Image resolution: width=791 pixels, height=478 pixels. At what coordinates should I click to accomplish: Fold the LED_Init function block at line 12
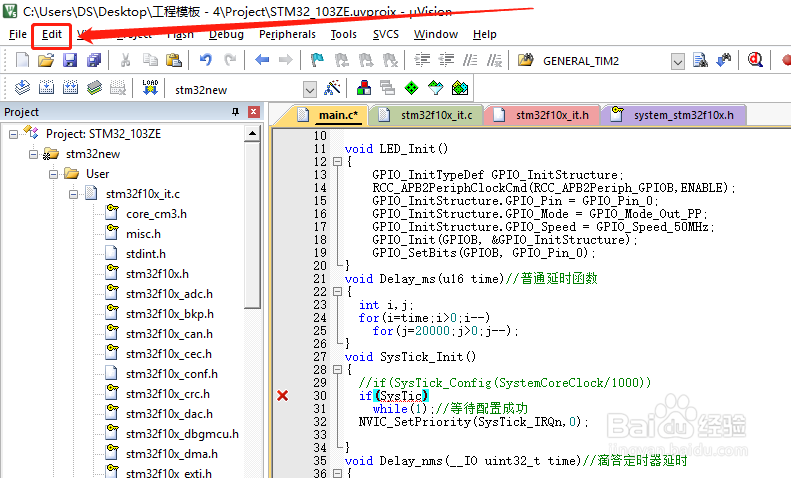point(337,162)
